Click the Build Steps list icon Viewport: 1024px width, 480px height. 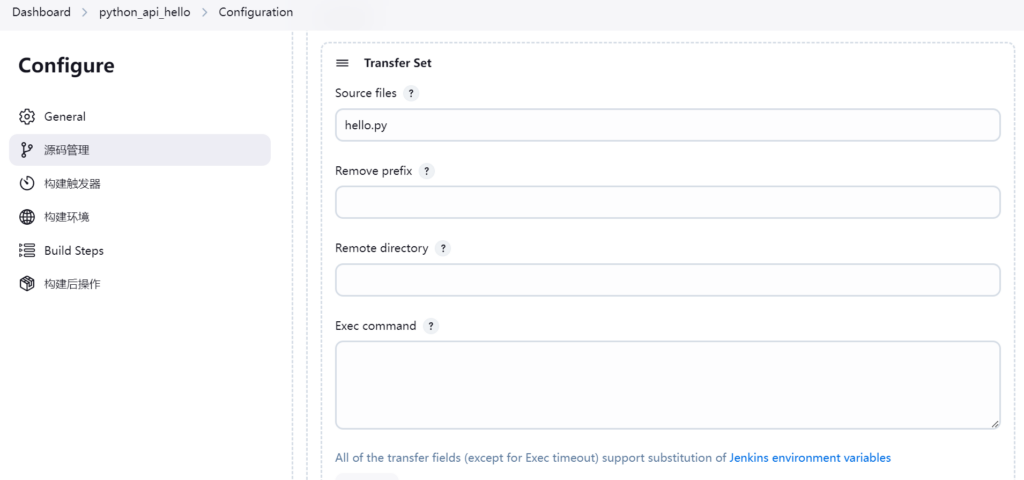27,251
